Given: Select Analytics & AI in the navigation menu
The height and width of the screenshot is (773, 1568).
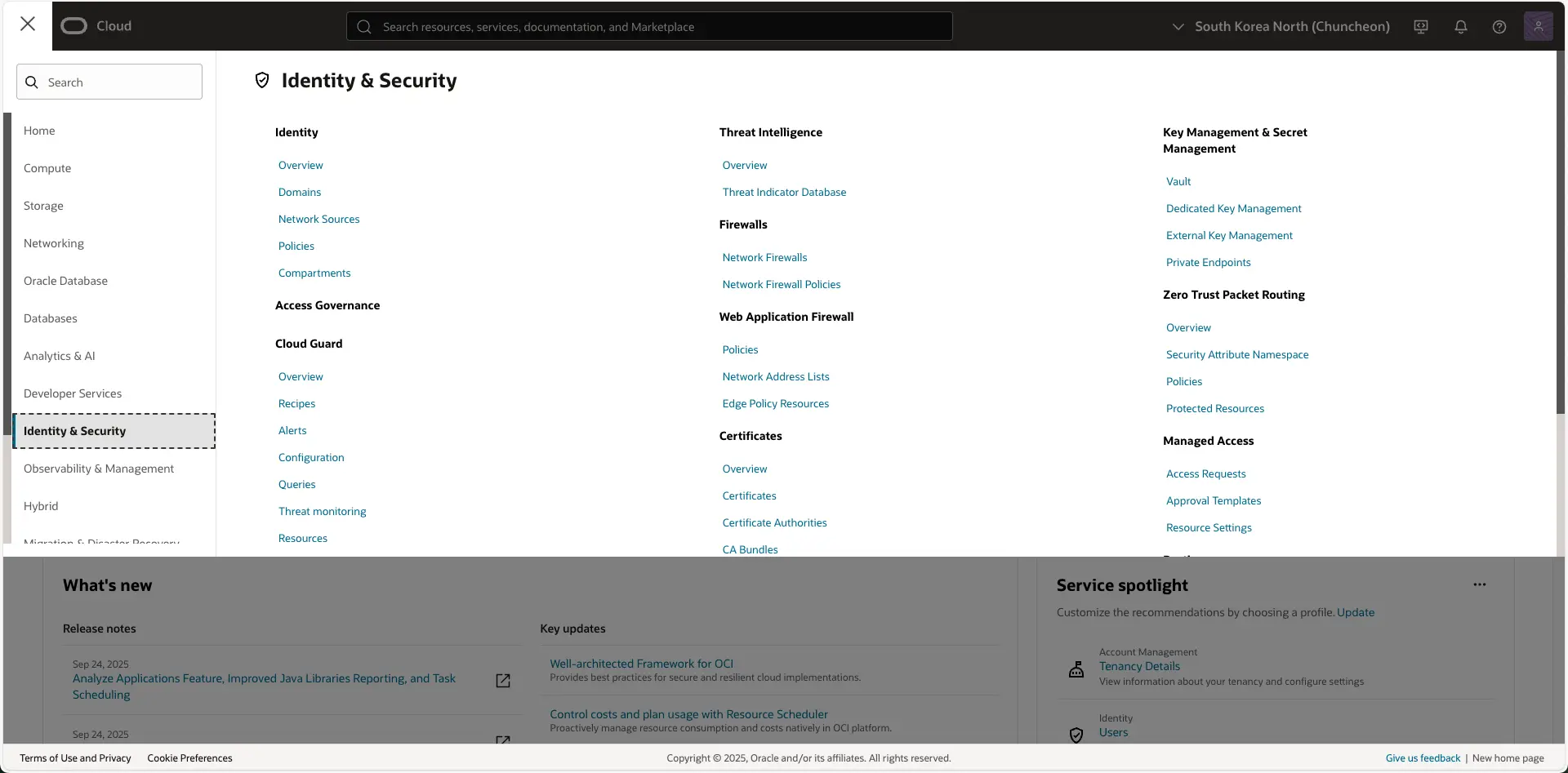Looking at the screenshot, I should [60, 356].
